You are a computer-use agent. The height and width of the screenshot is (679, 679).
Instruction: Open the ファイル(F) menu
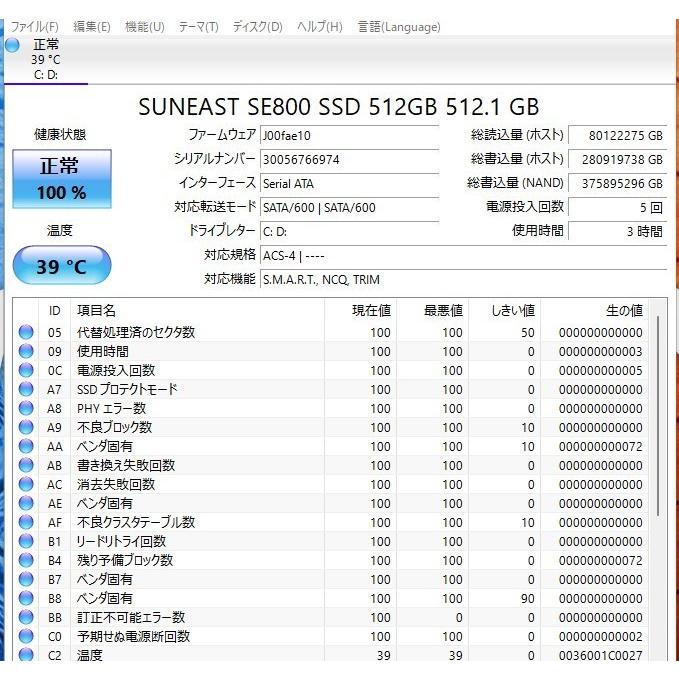click(x=34, y=27)
